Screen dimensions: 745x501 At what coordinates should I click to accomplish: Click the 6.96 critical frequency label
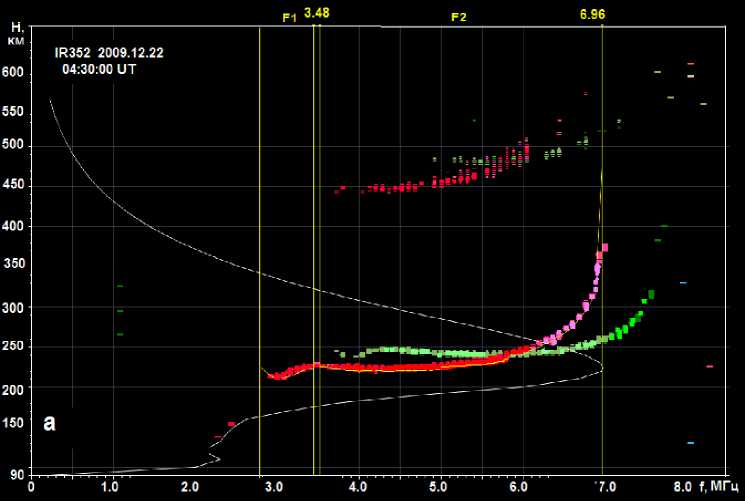tap(592, 15)
